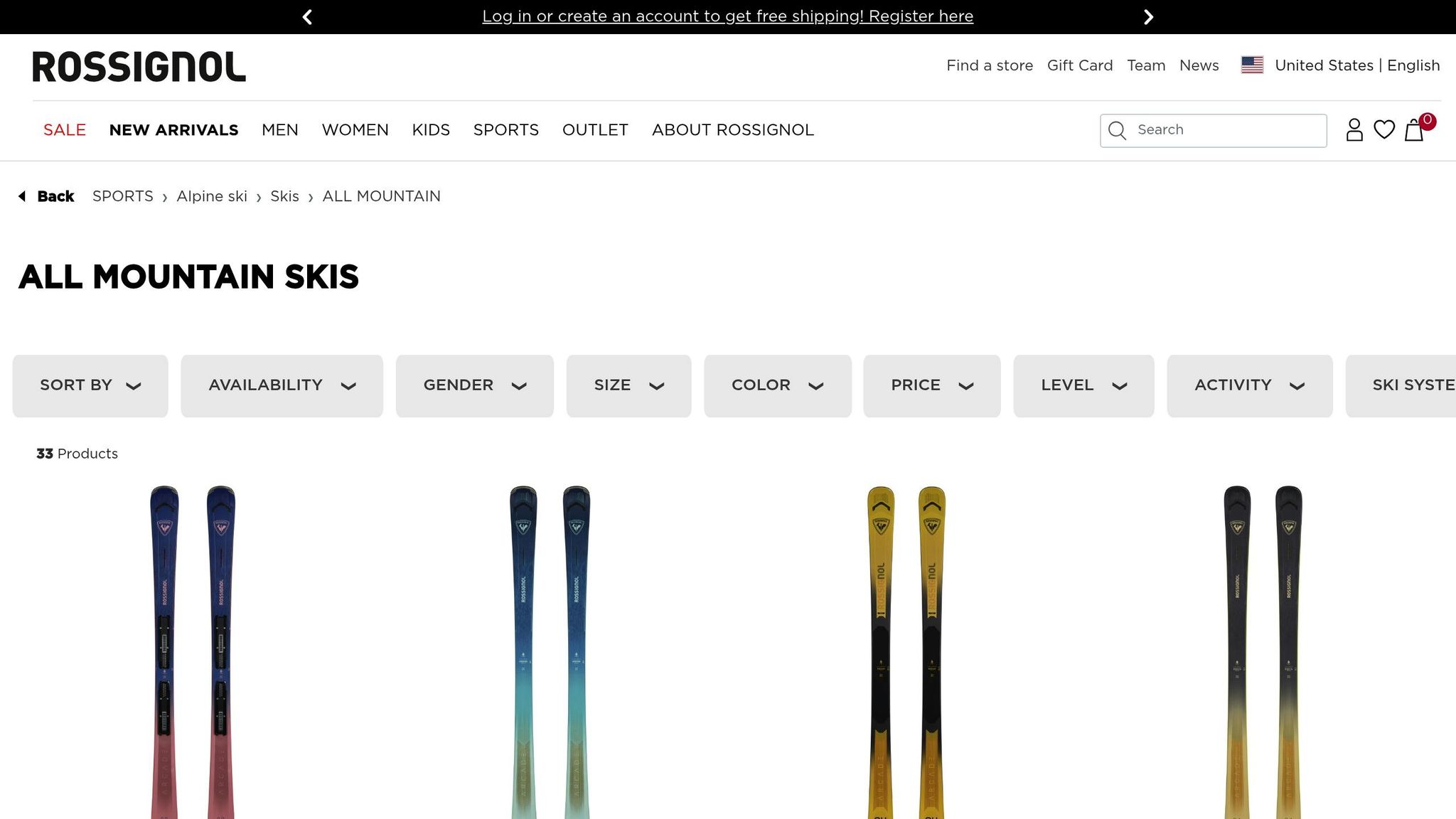
Task: Open the Find a store link
Action: (990, 65)
